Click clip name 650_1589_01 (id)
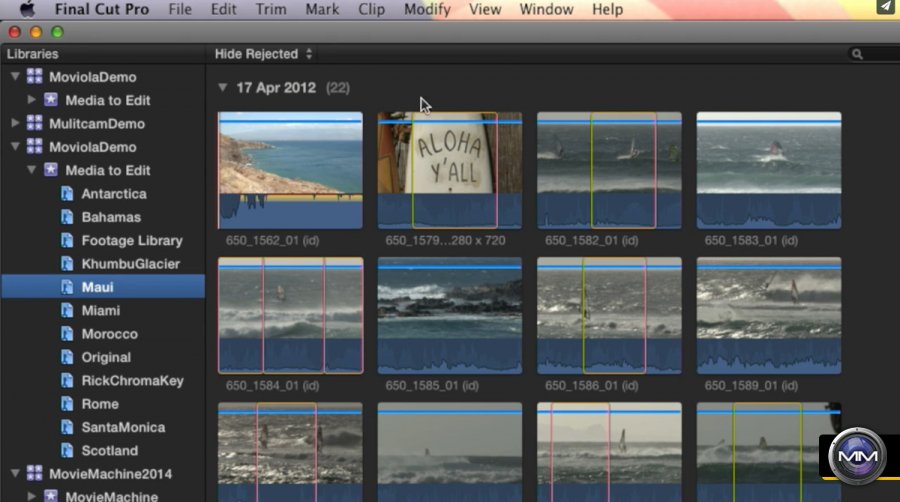This screenshot has height=502, width=900. click(x=751, y=386)
